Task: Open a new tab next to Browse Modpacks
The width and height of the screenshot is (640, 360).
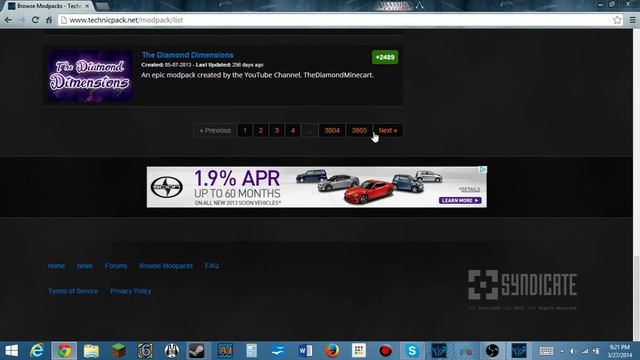Action: [102, 6]
